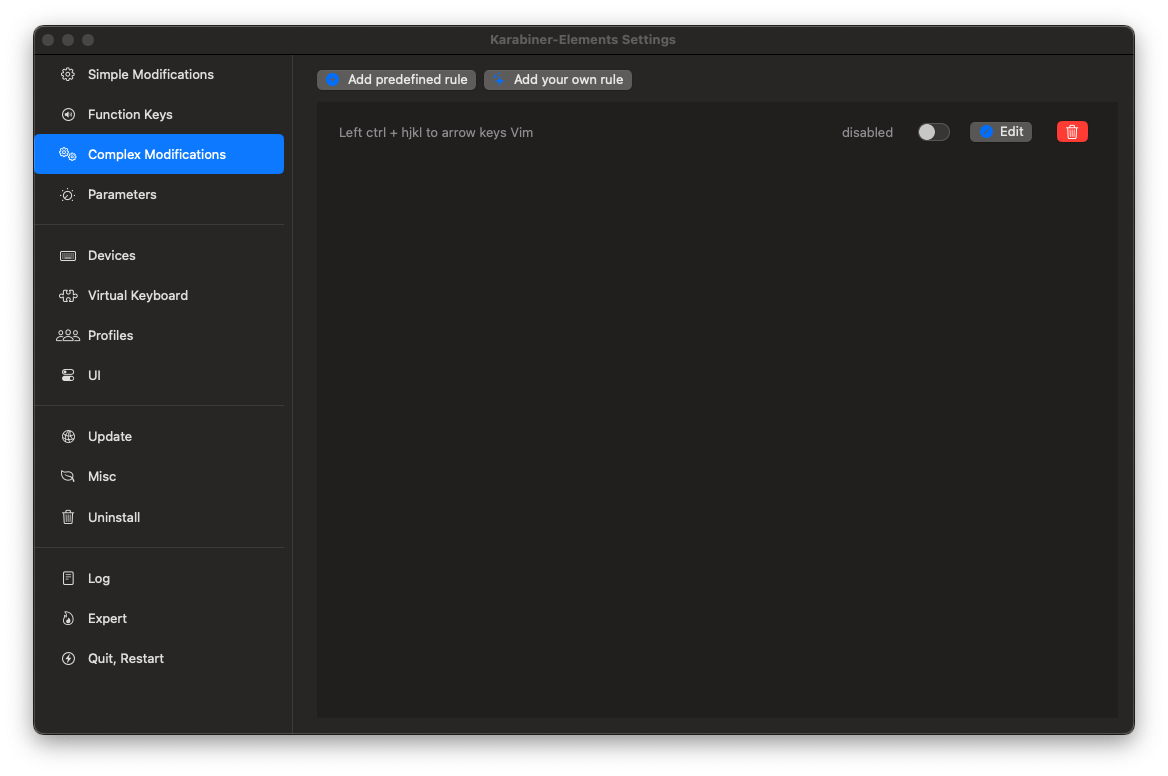Click the Misc leaf icon
The width and height of the screenshot is (1168, 776).
[68, 477]
